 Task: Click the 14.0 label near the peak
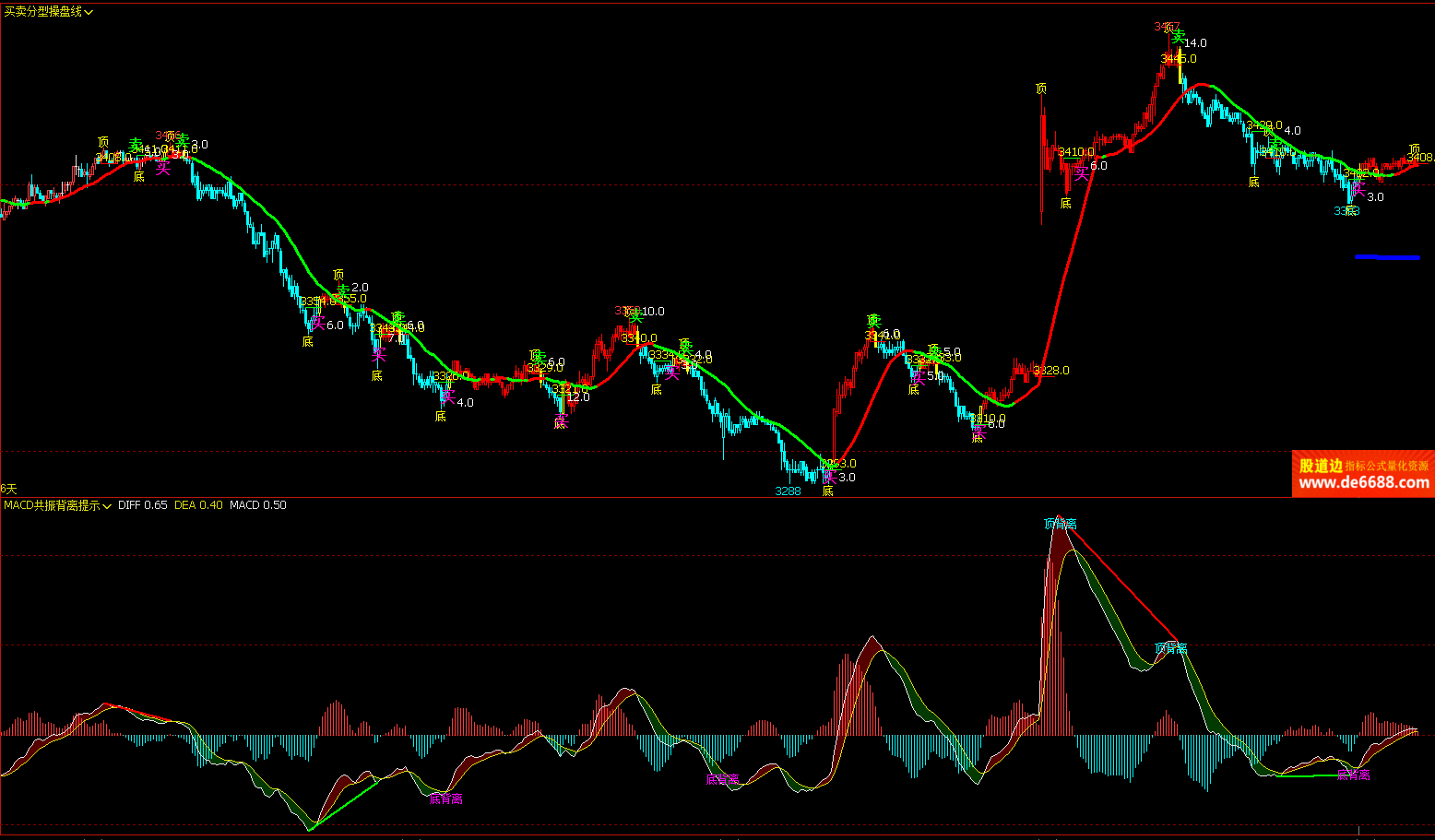(1195, 43)
